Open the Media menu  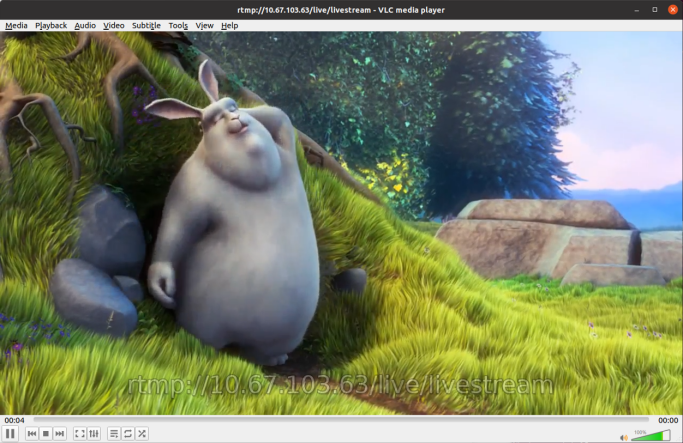tap(16, 25)
